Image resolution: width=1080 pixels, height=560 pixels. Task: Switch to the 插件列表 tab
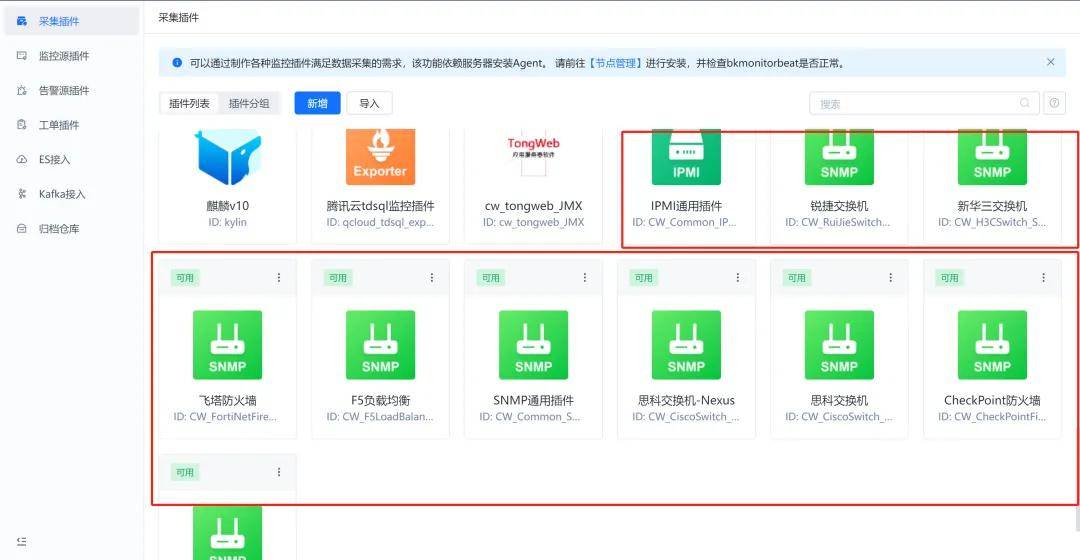189,103
